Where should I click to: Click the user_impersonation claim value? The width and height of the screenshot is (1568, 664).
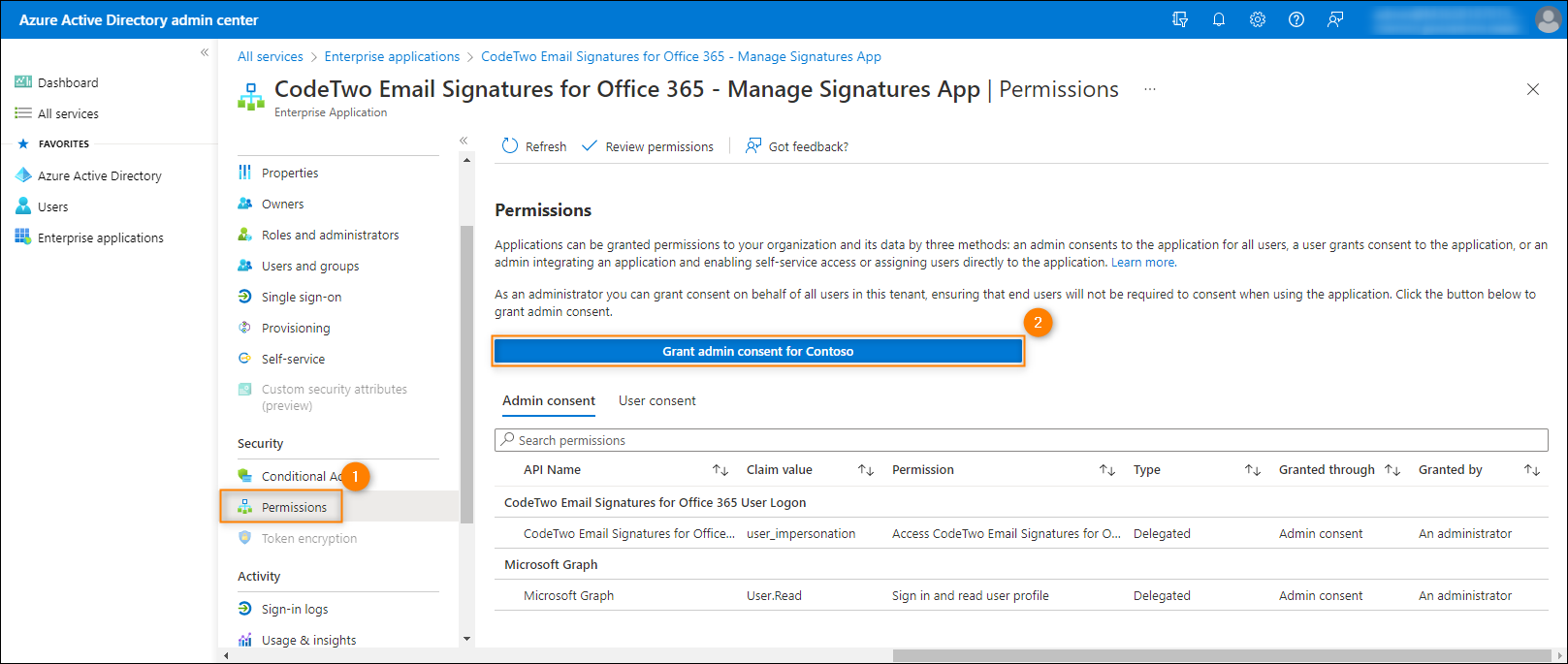[x=801, y=533]
